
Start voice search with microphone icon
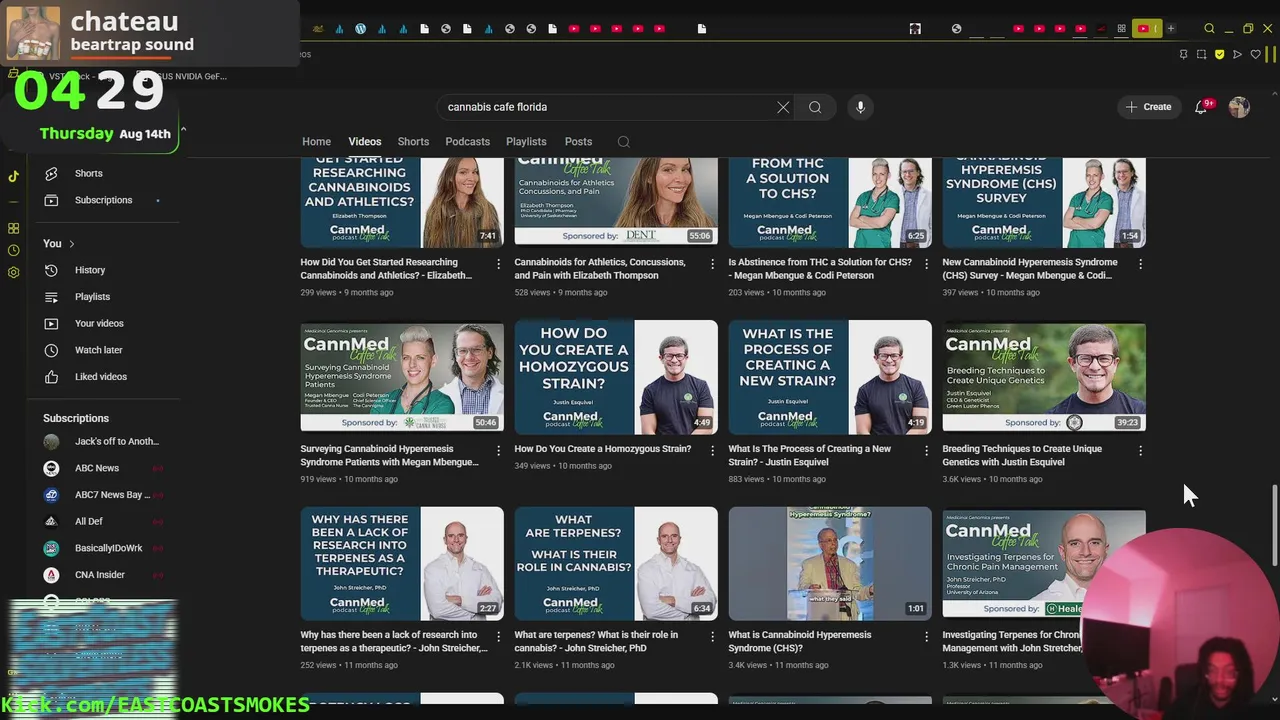[x=860, y=107]
